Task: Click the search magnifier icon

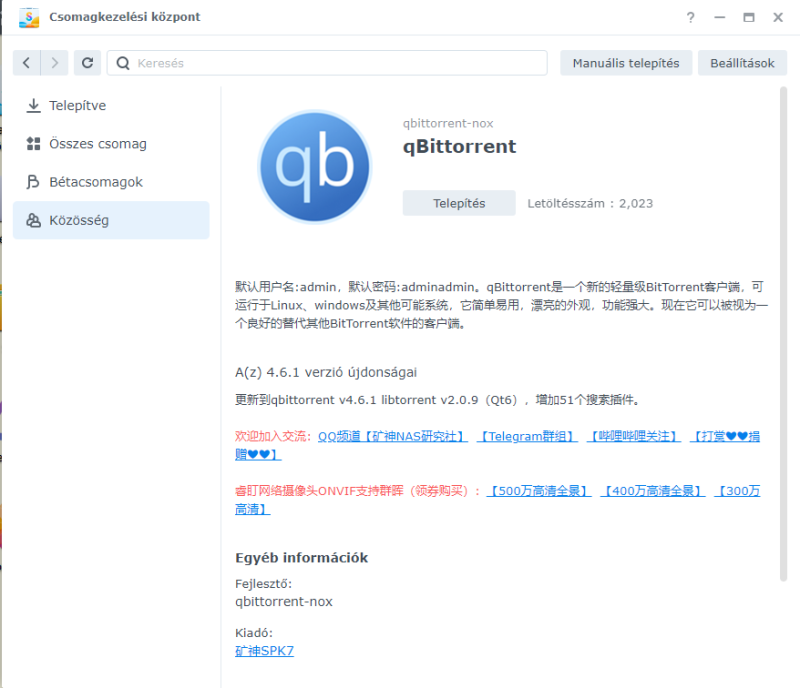Action: [x=123, y=63]
